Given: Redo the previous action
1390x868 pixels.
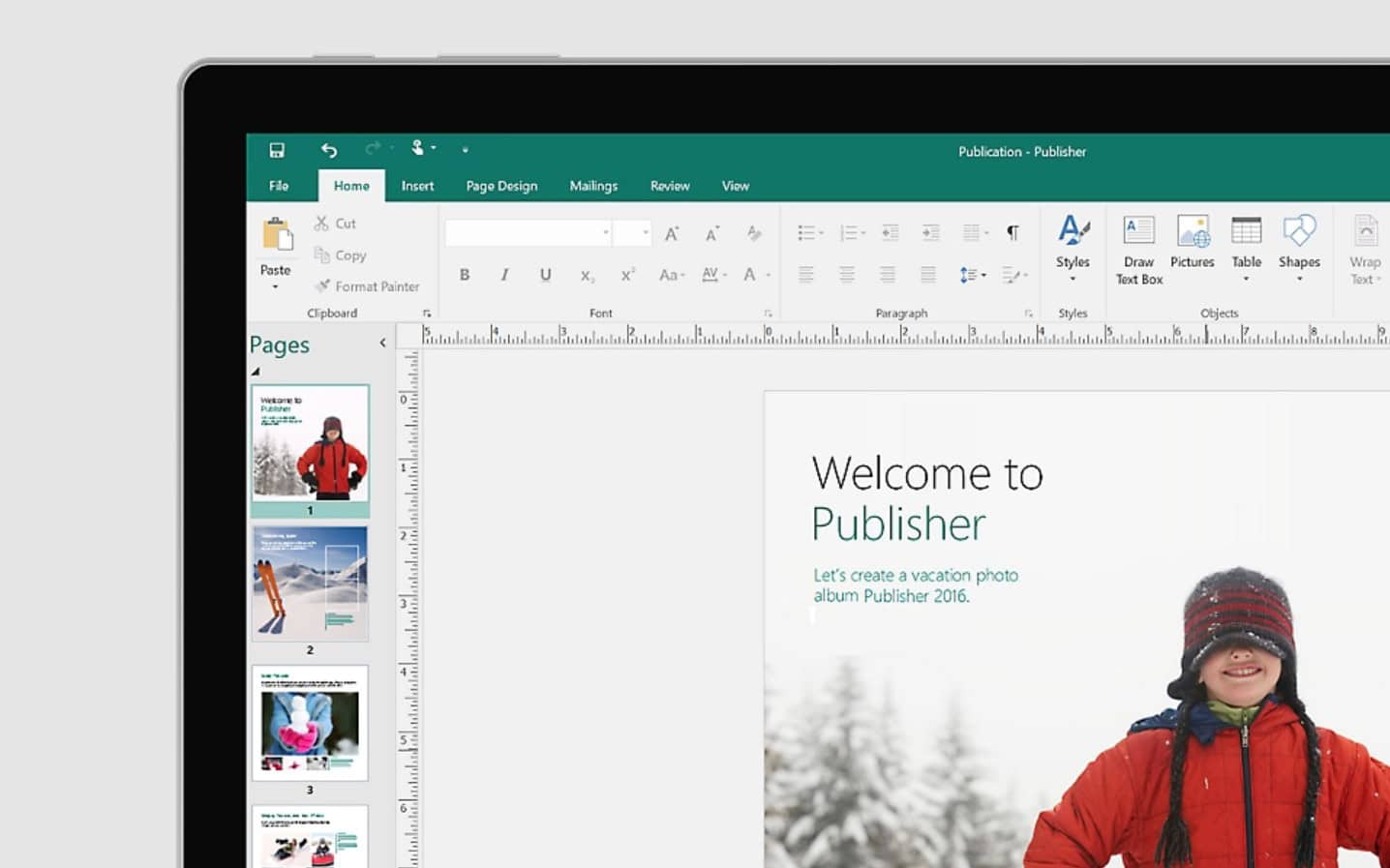Looking at the screenshot, I should click(373, 149).
